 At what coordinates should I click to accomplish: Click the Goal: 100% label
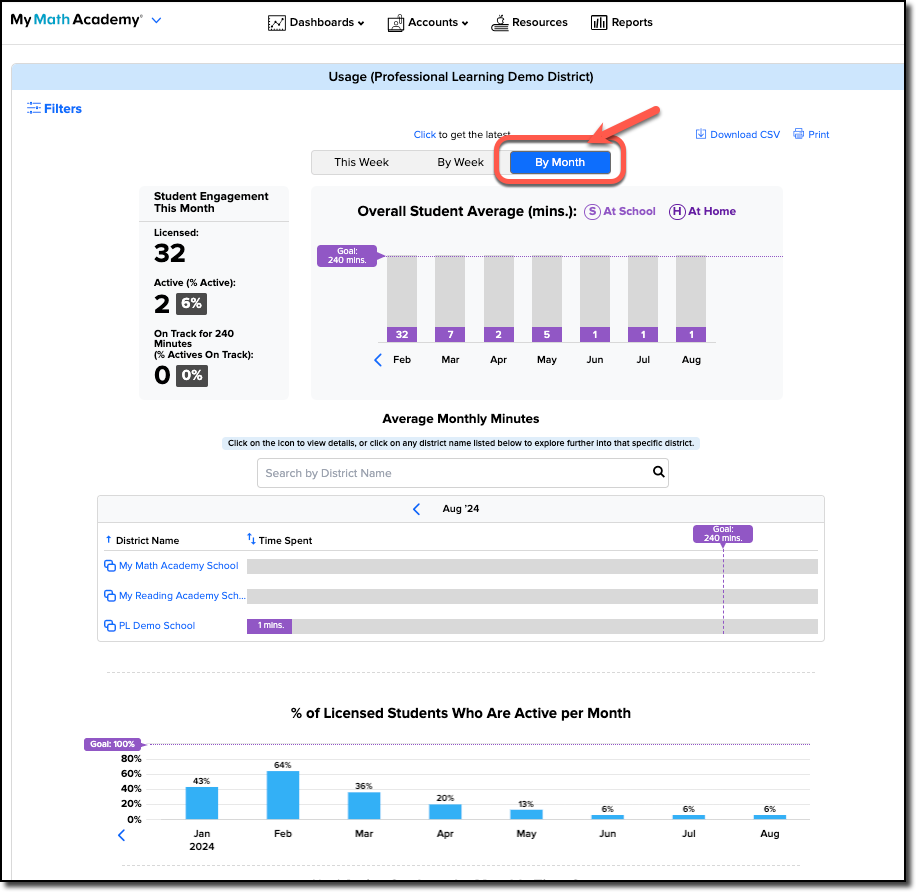[112, 744]
